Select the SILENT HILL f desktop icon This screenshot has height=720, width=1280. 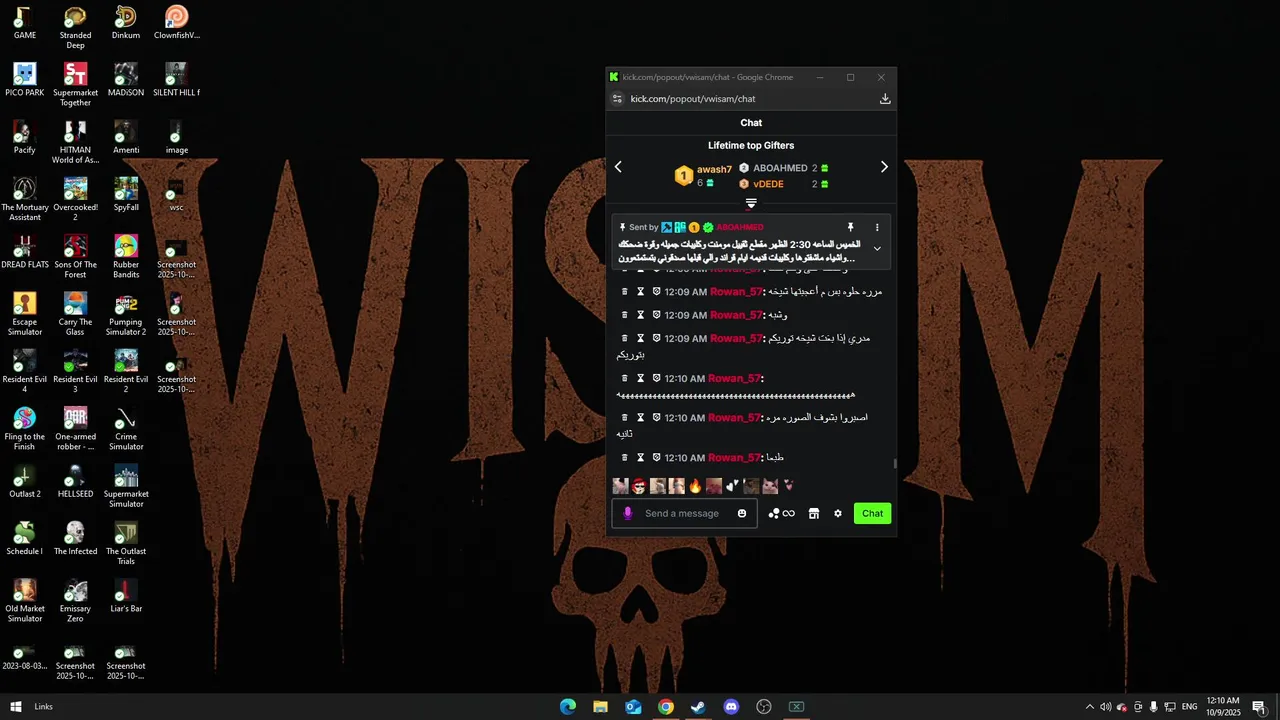tap(176, 80)
